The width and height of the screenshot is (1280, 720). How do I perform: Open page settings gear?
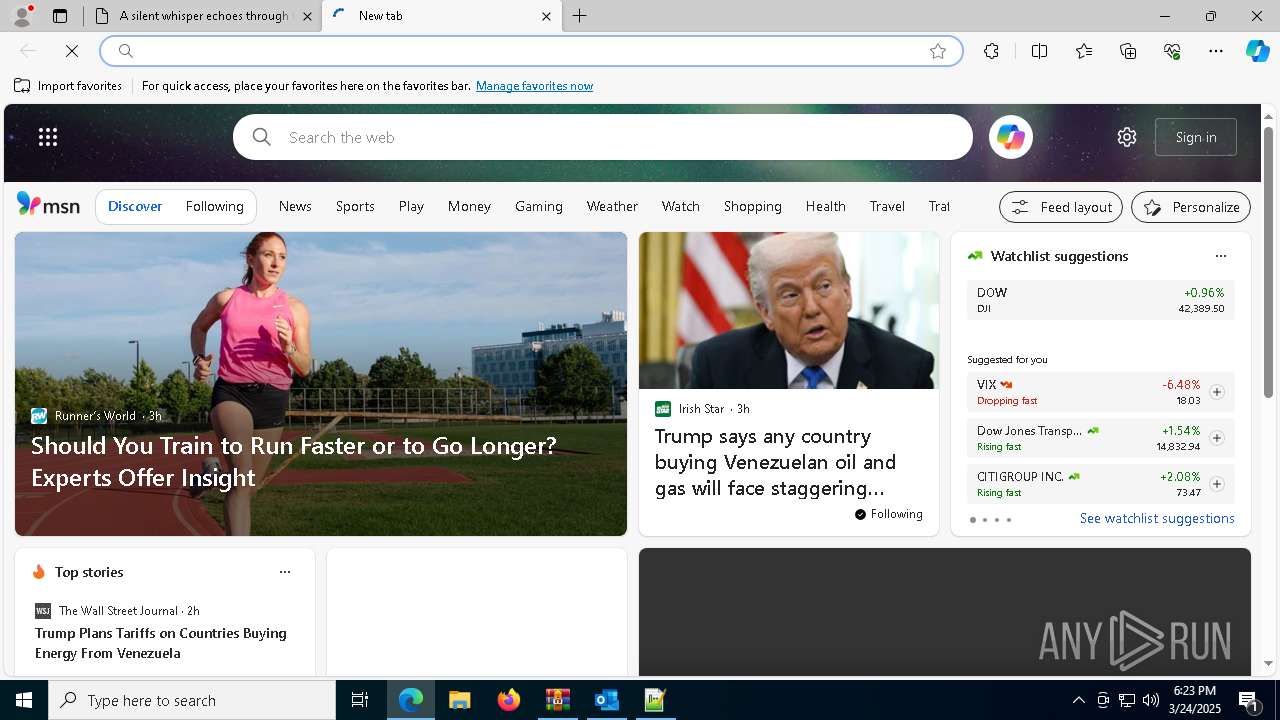point(1127,137)
